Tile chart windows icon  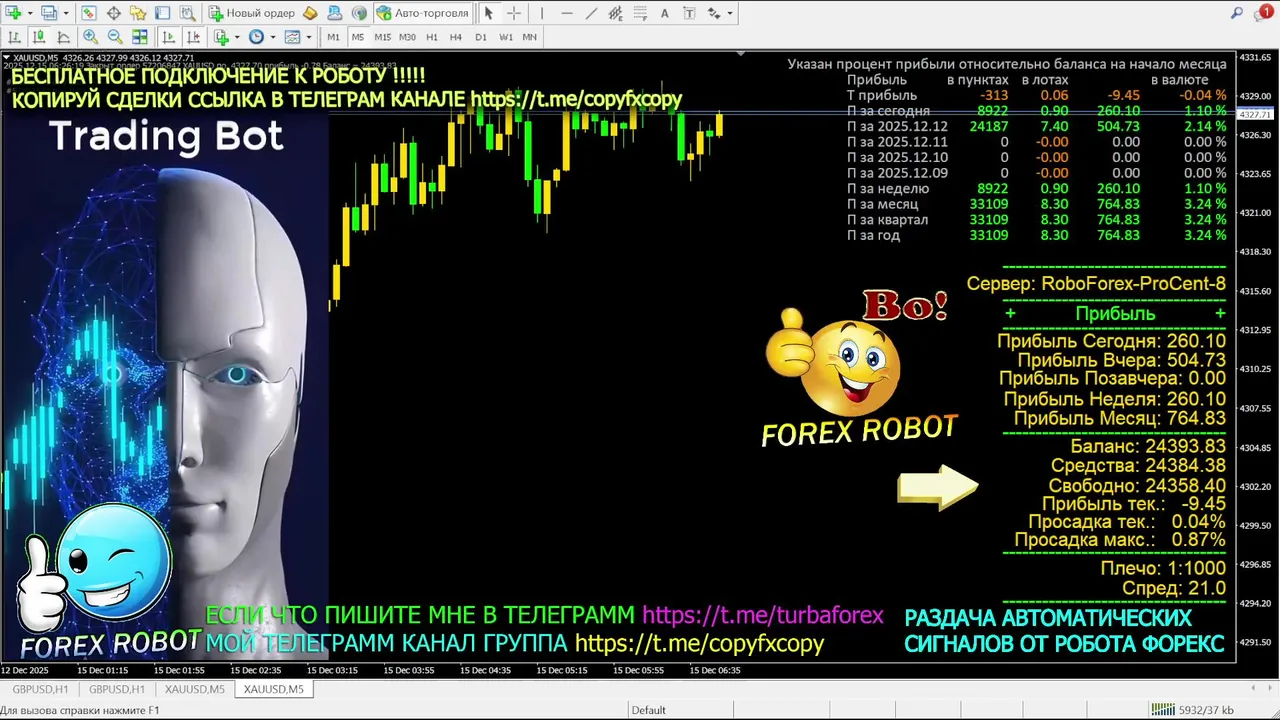tap(140, 37)
